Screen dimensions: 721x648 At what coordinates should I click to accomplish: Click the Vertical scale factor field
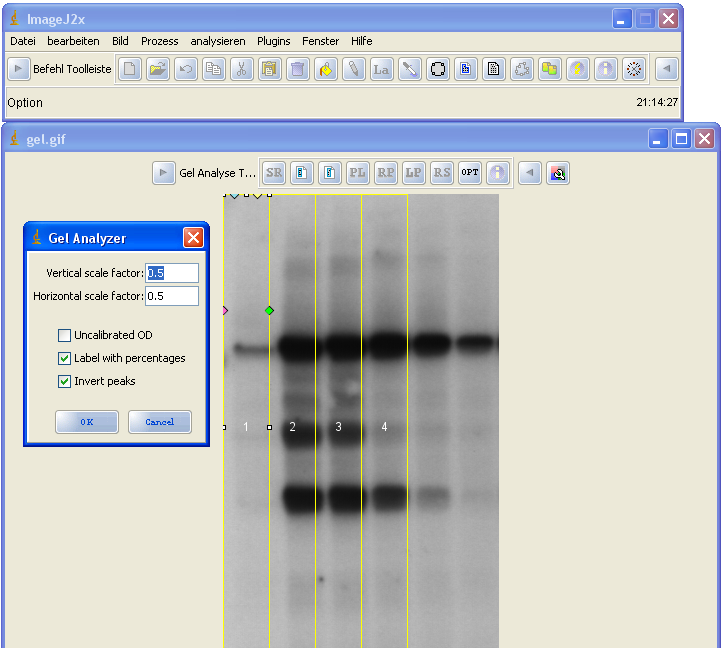pos(172,273)
